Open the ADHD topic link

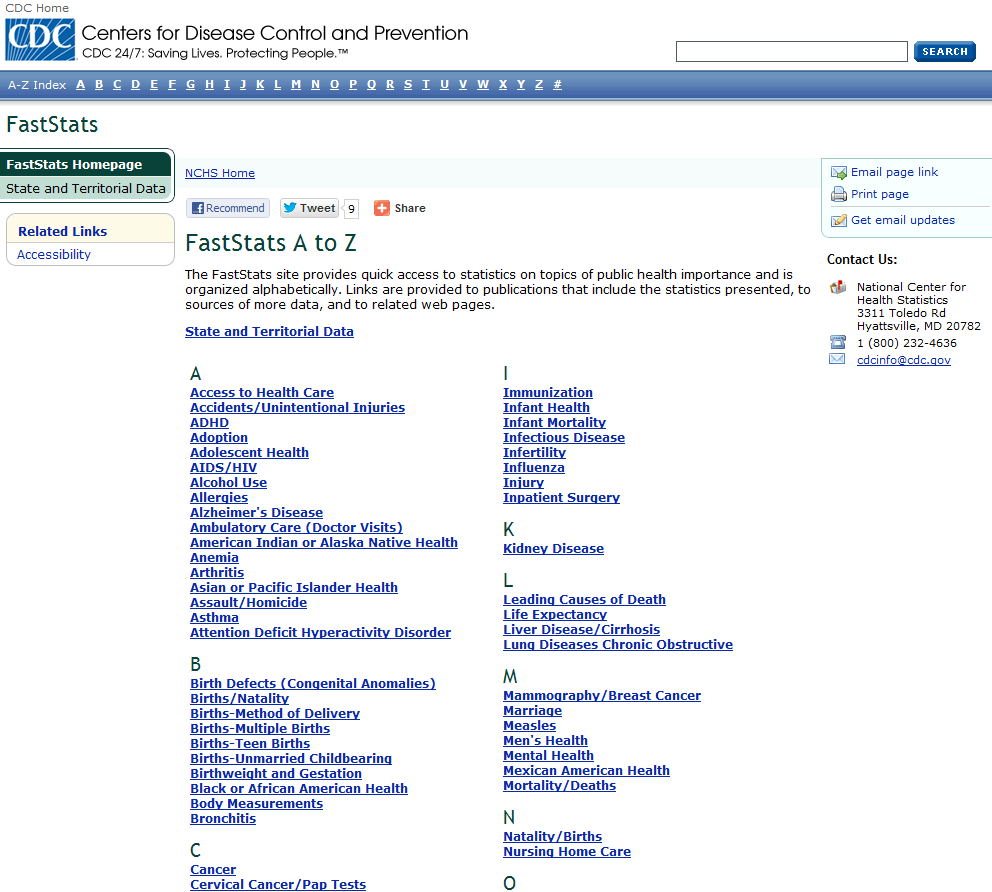[209, 423]
